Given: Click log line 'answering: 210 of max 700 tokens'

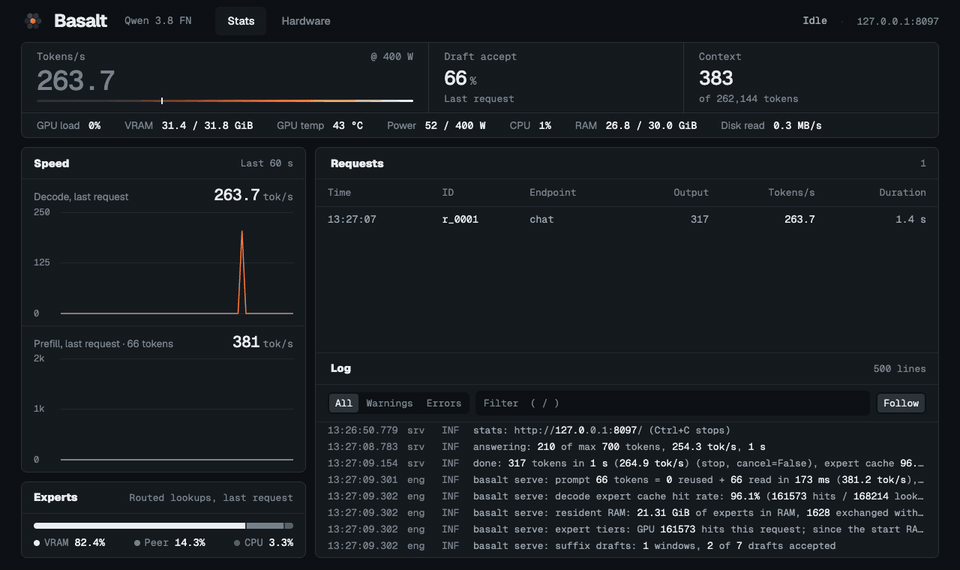Looking at the screenshot, I should (x=626, y=447).
